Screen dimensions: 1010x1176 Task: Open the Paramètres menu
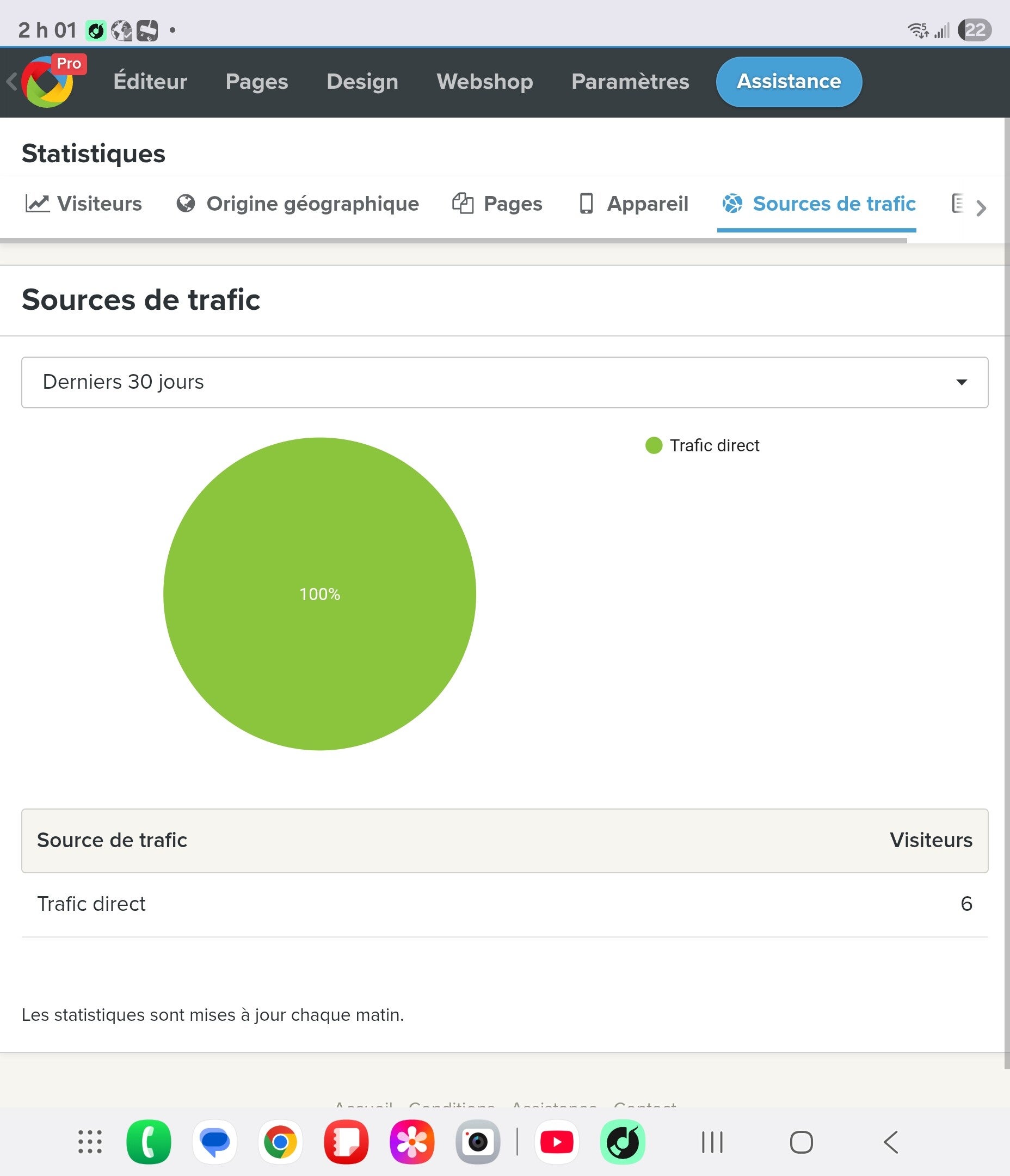630,82
